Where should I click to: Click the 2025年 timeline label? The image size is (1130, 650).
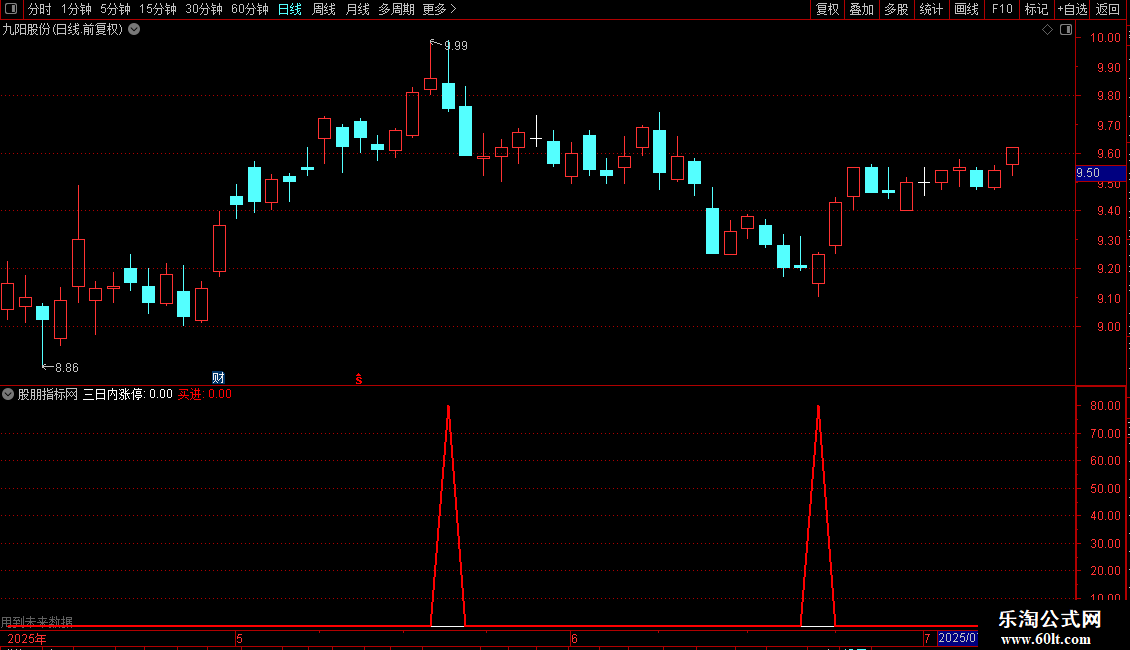pyautogui.click(x=27, y=639)
